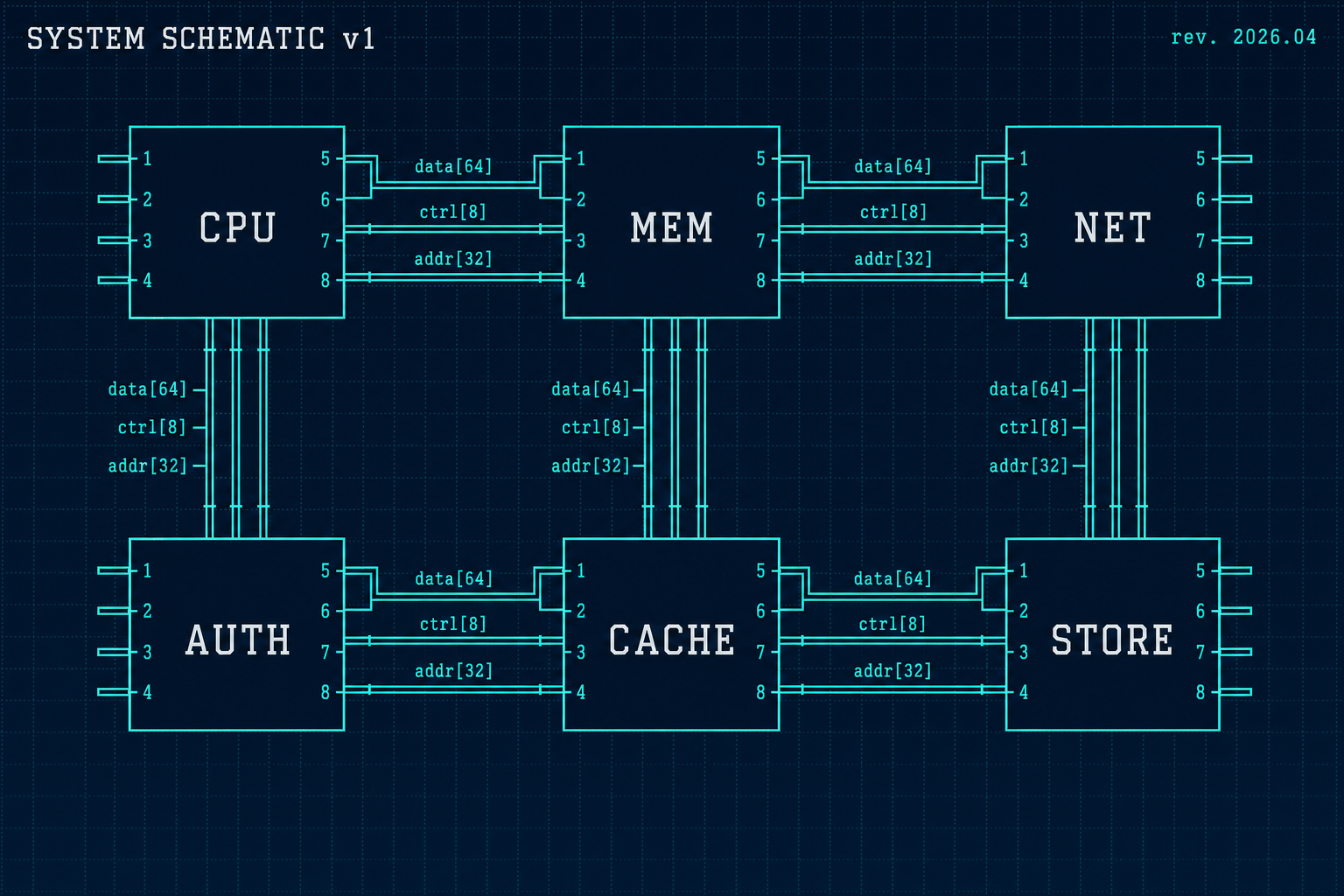This screenshot has height=896, width=1344.
Task: Select the CPU block
Action: (236, 222)
